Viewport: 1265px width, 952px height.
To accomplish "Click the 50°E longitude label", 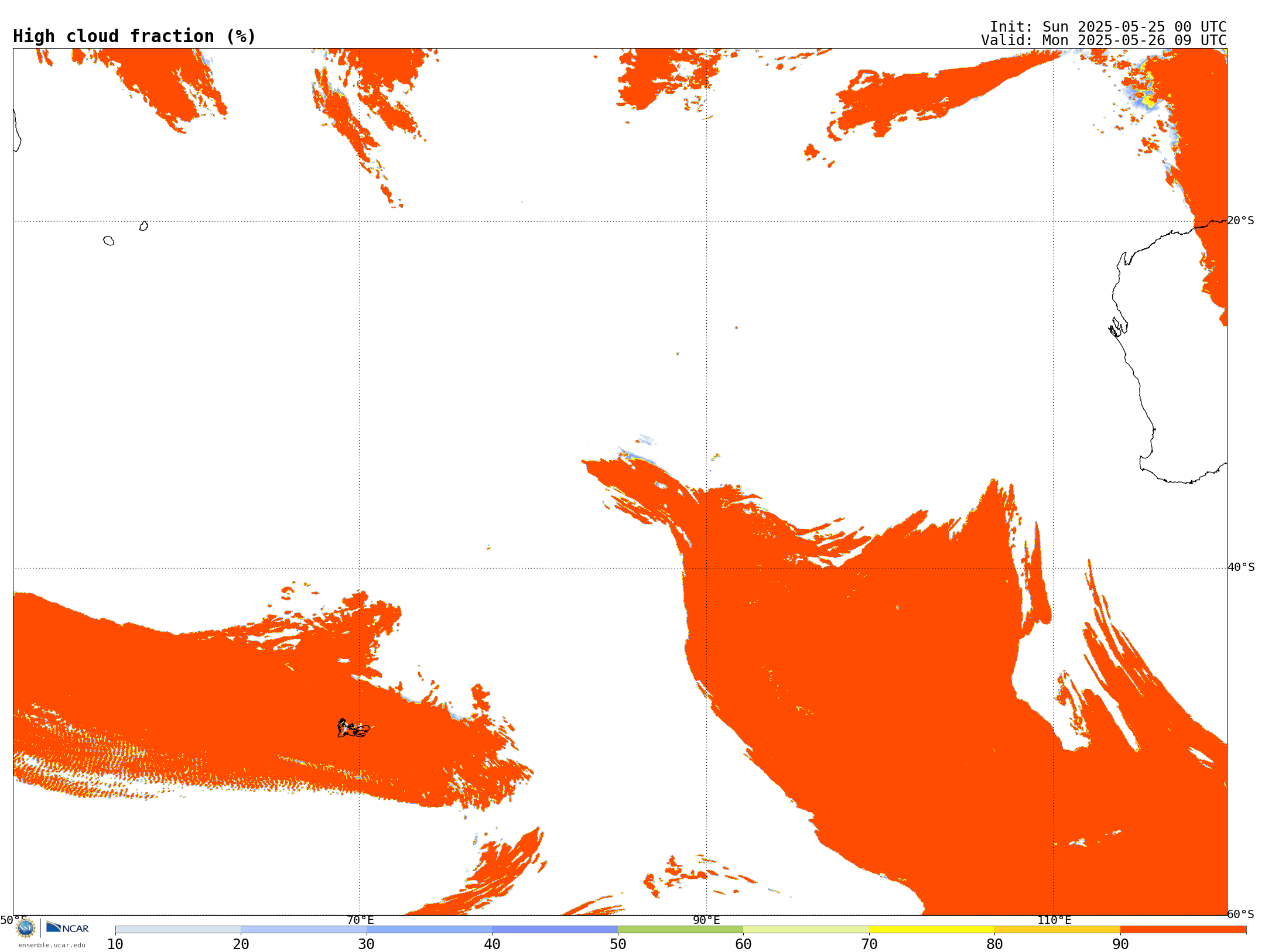I will pos(13,920).
